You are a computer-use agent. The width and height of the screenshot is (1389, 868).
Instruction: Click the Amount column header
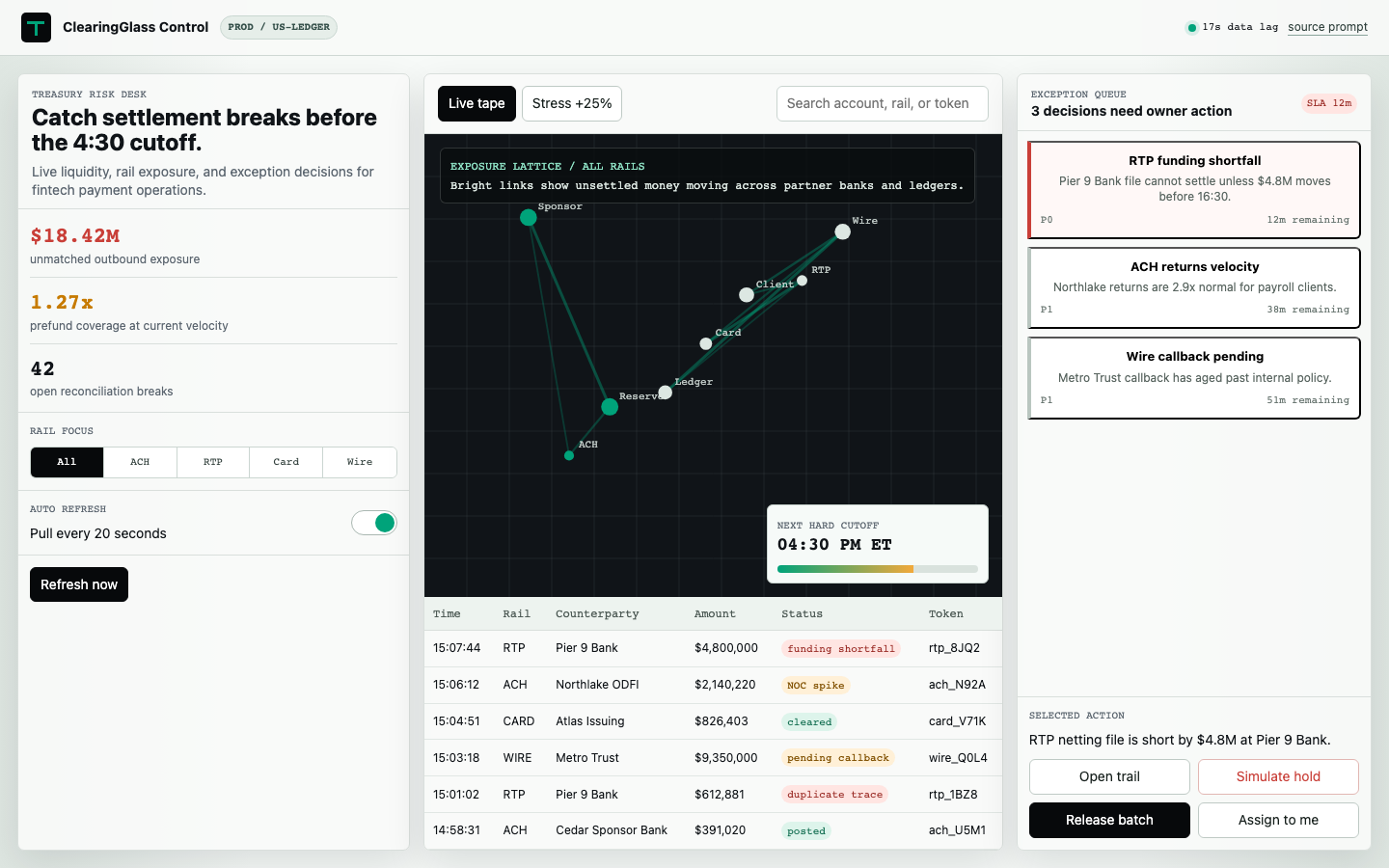[715, 614]
